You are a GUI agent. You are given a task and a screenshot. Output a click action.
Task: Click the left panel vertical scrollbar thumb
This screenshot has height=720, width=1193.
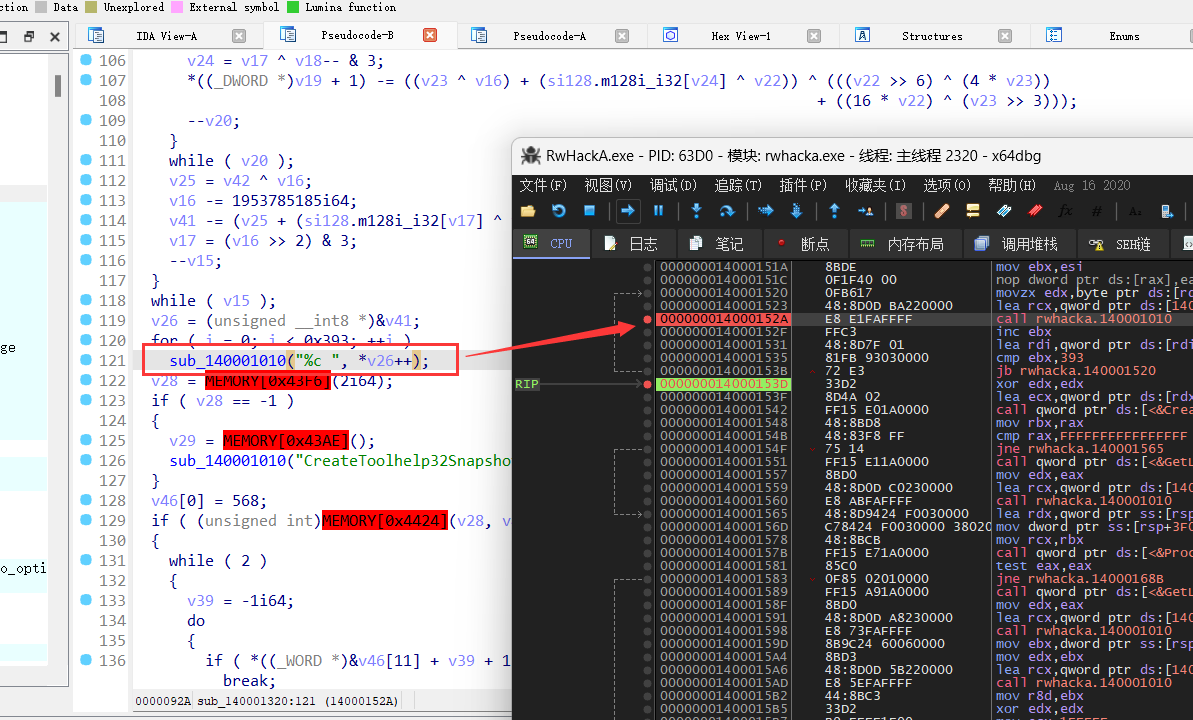(x=58, y=86)
